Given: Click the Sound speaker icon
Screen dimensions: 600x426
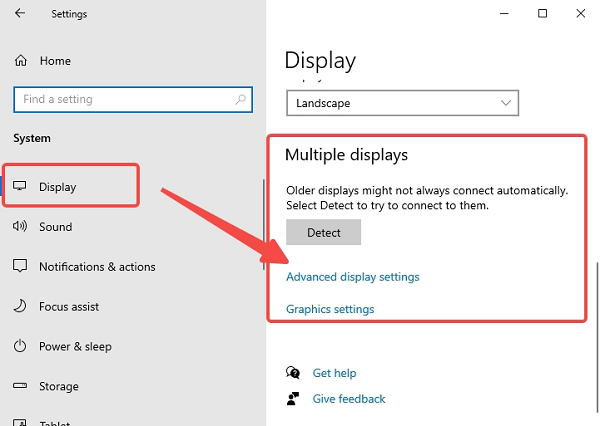Looking at the screenshot, I should (20, 227).
